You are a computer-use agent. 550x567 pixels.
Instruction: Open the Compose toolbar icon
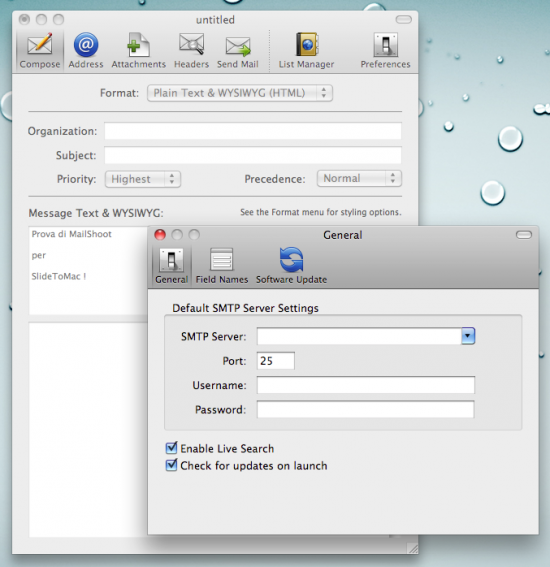click(40, 50)
